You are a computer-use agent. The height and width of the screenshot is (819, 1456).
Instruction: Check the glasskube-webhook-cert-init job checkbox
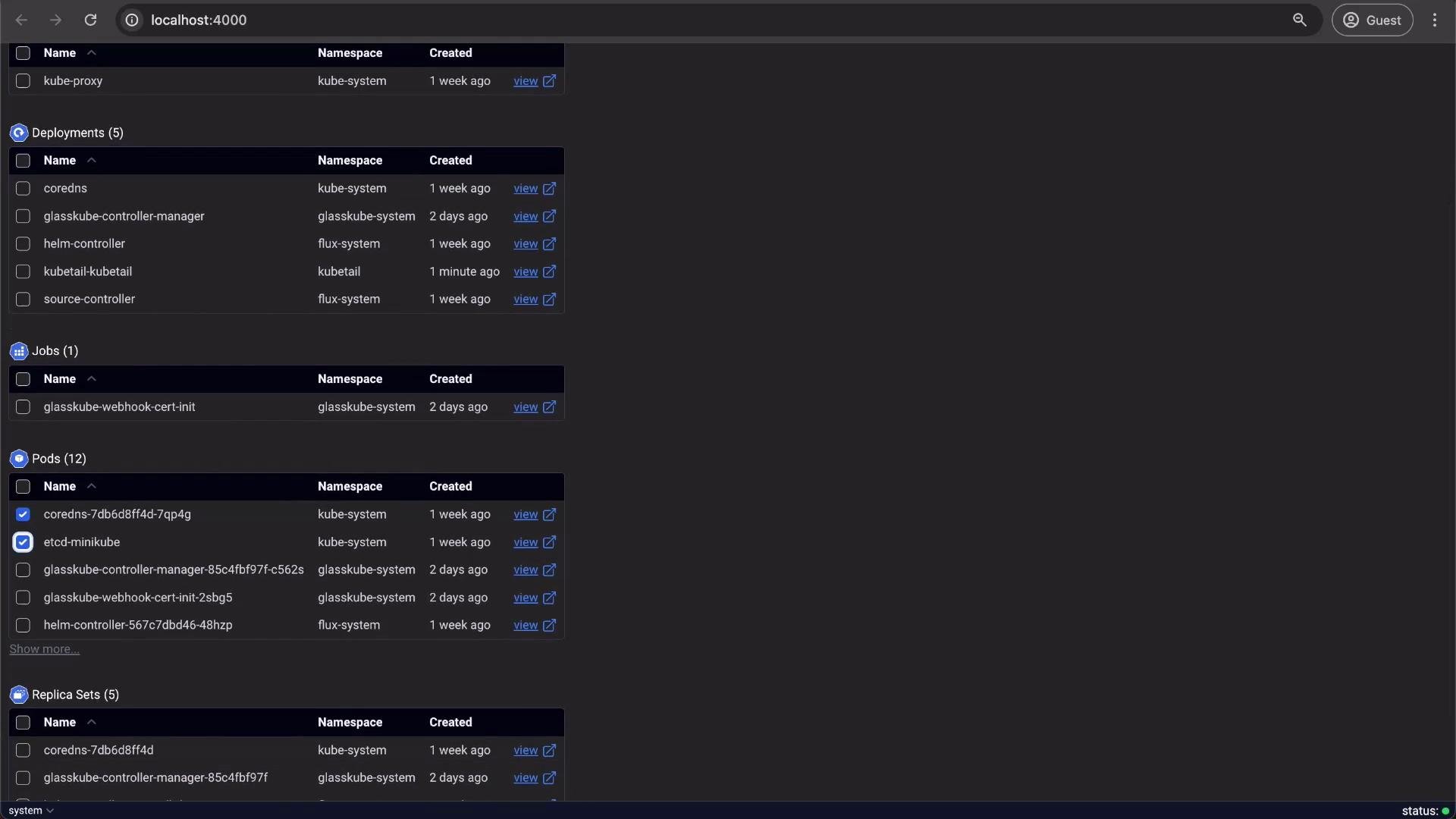pos(23,407)
